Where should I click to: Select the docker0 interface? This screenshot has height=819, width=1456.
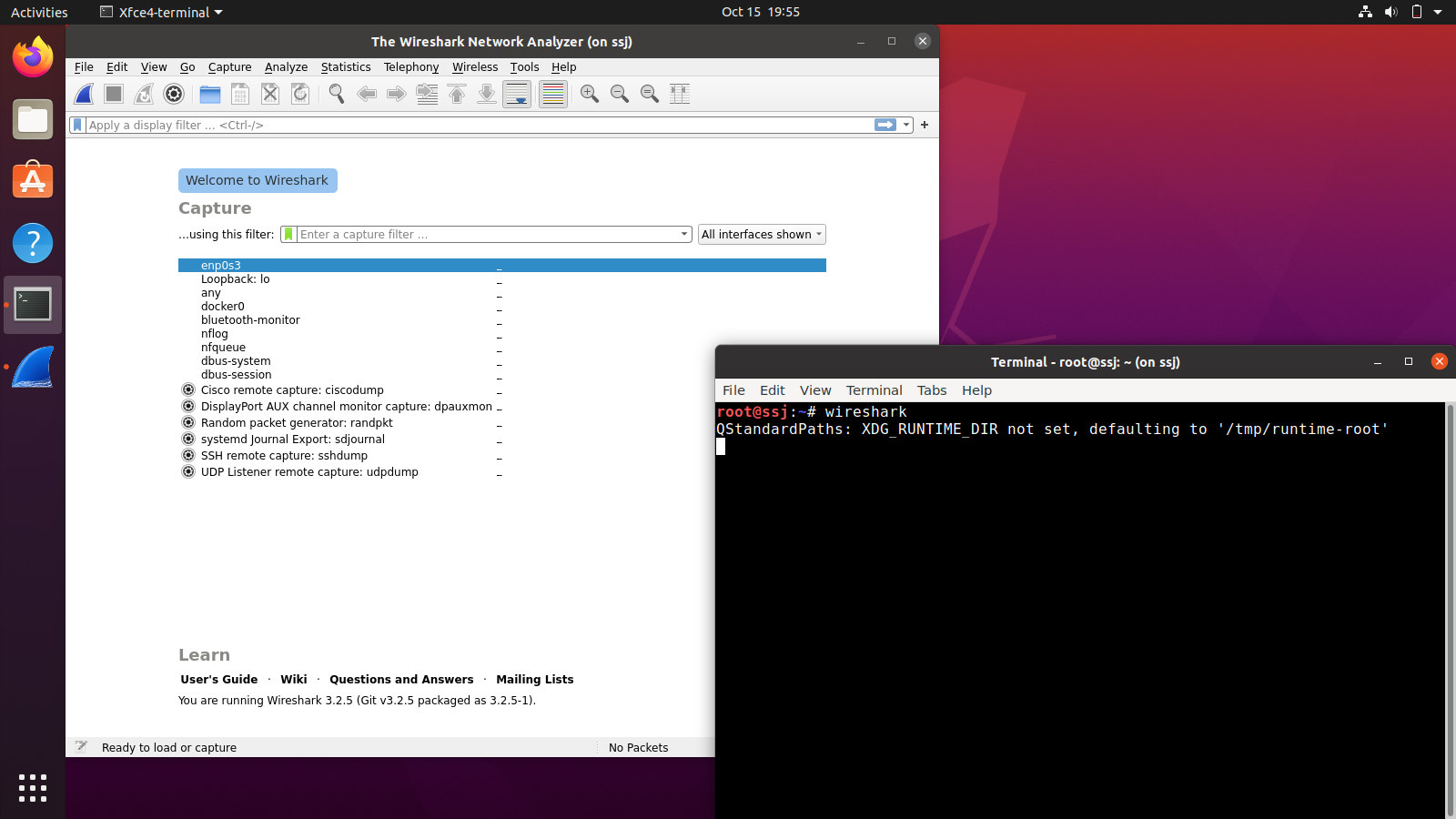502,307
